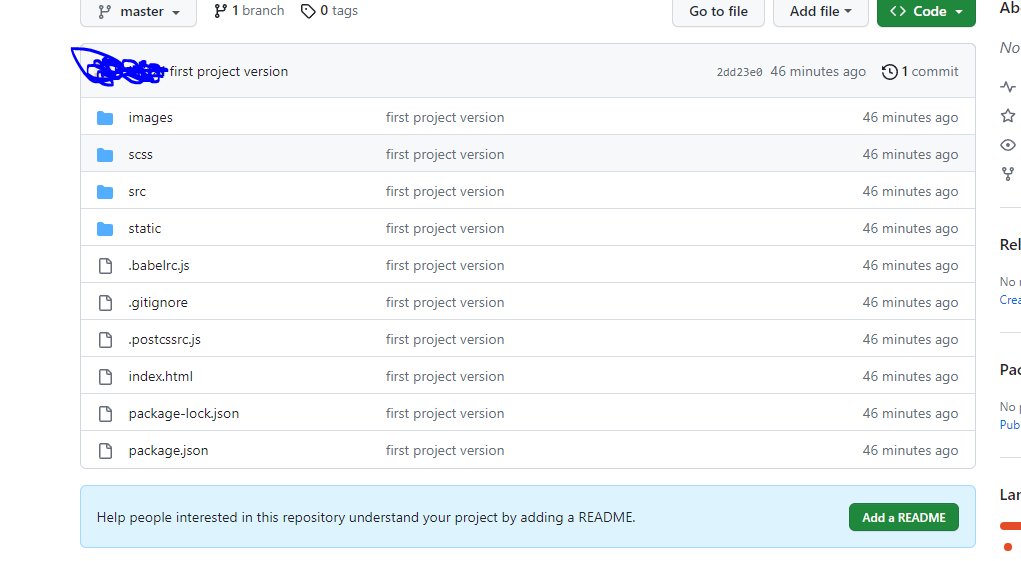Open the package.json file
1021x561 pixels.
(x=169, y=451)
